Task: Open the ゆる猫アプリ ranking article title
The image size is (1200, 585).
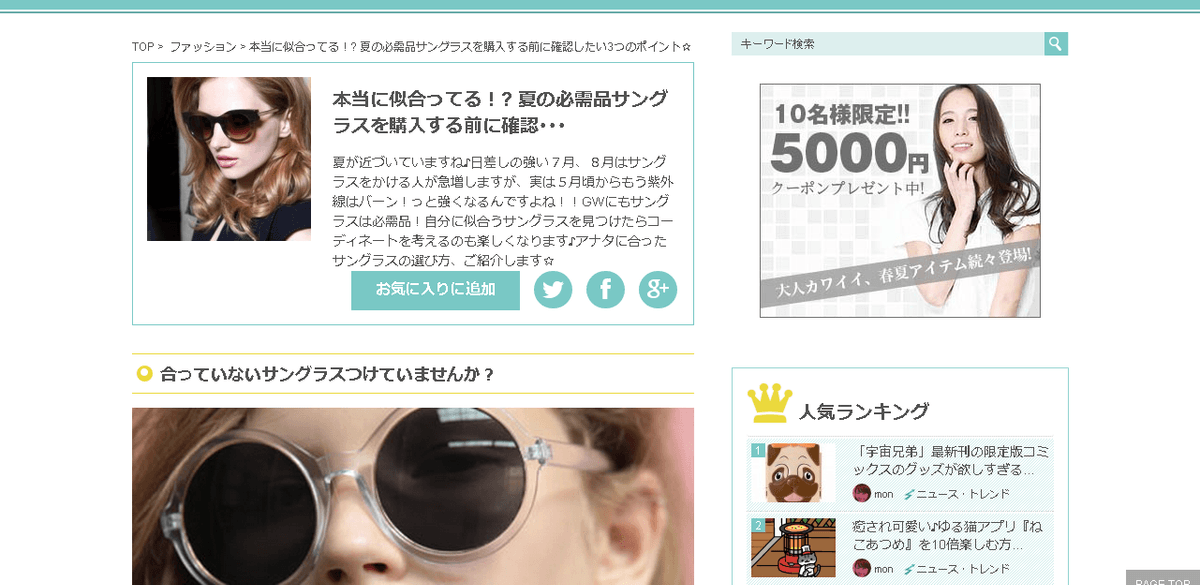Action: coord(948,535)
